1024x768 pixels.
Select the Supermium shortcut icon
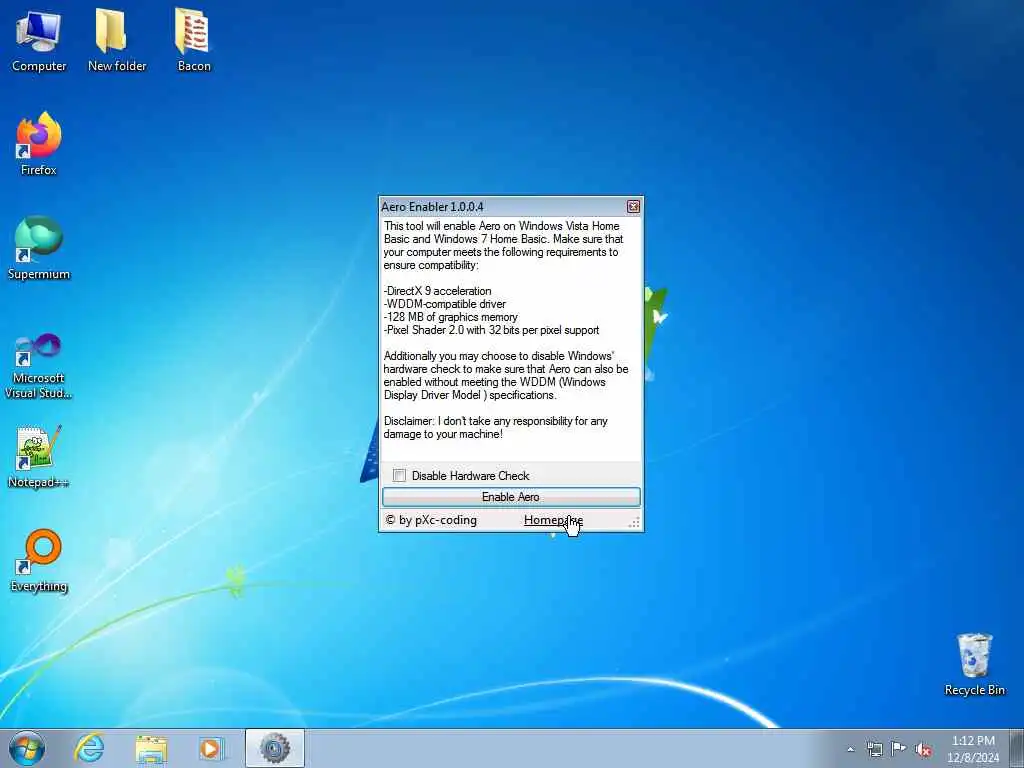point(39,248)
